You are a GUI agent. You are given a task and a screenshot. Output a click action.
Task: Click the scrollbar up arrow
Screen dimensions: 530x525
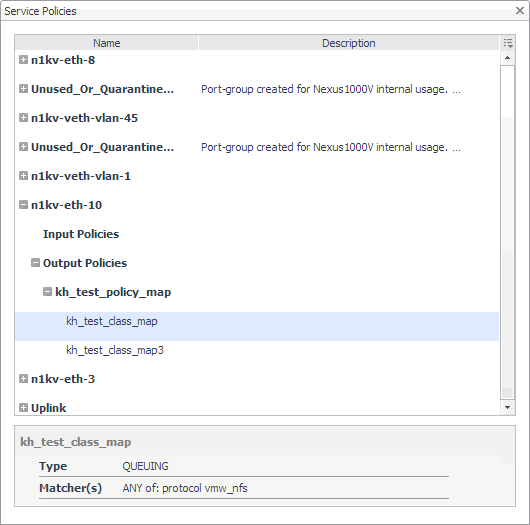[x=507, y=58]
